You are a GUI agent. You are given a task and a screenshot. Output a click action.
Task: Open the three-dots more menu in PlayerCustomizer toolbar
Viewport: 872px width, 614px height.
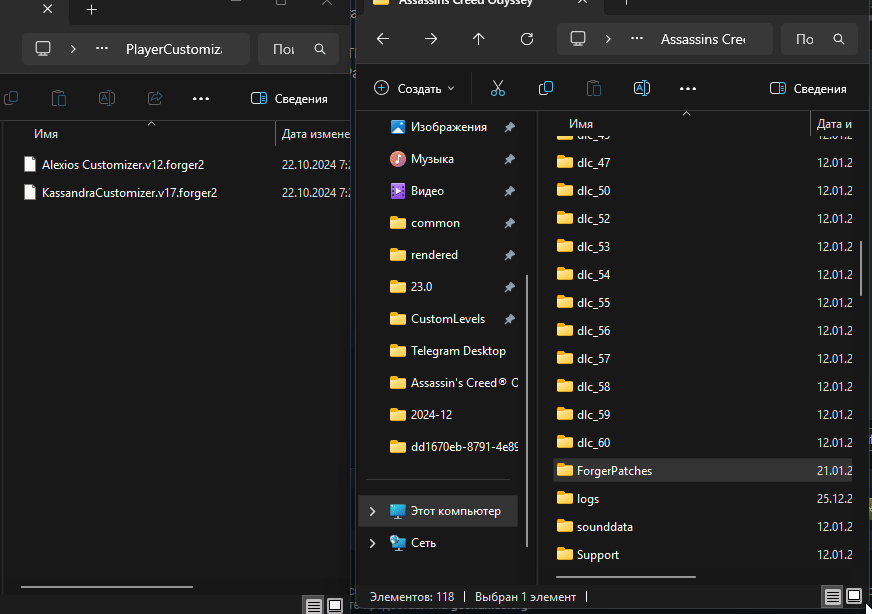201,98
